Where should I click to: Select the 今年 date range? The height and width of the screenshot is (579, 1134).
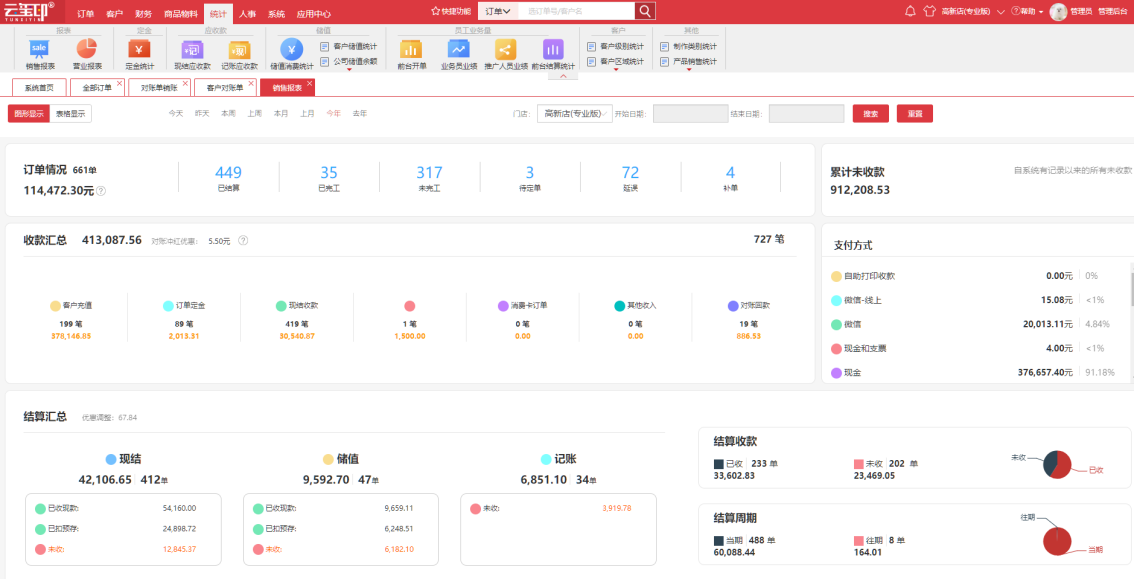(x=333, y=113)
